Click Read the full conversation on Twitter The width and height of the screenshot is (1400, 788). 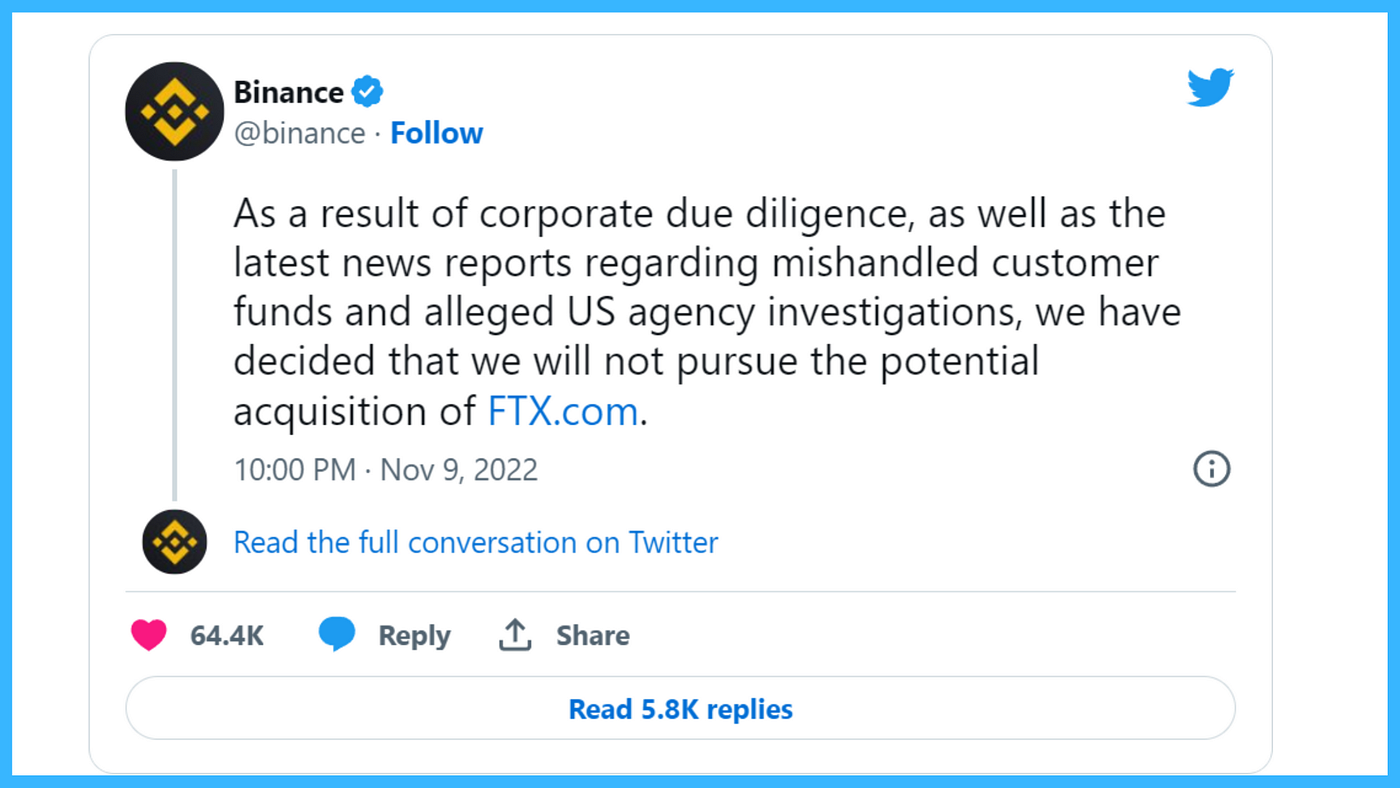[x=476, y=542]
